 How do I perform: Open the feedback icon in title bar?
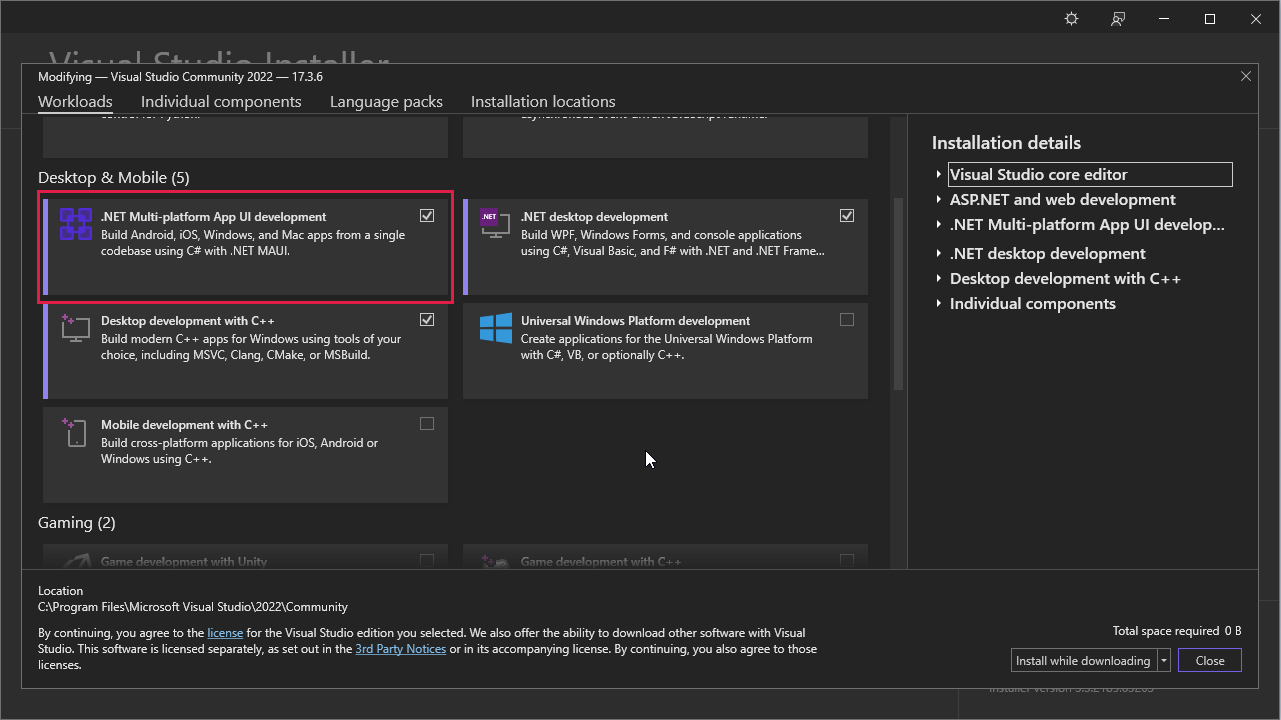click(x=1118, y=19)
